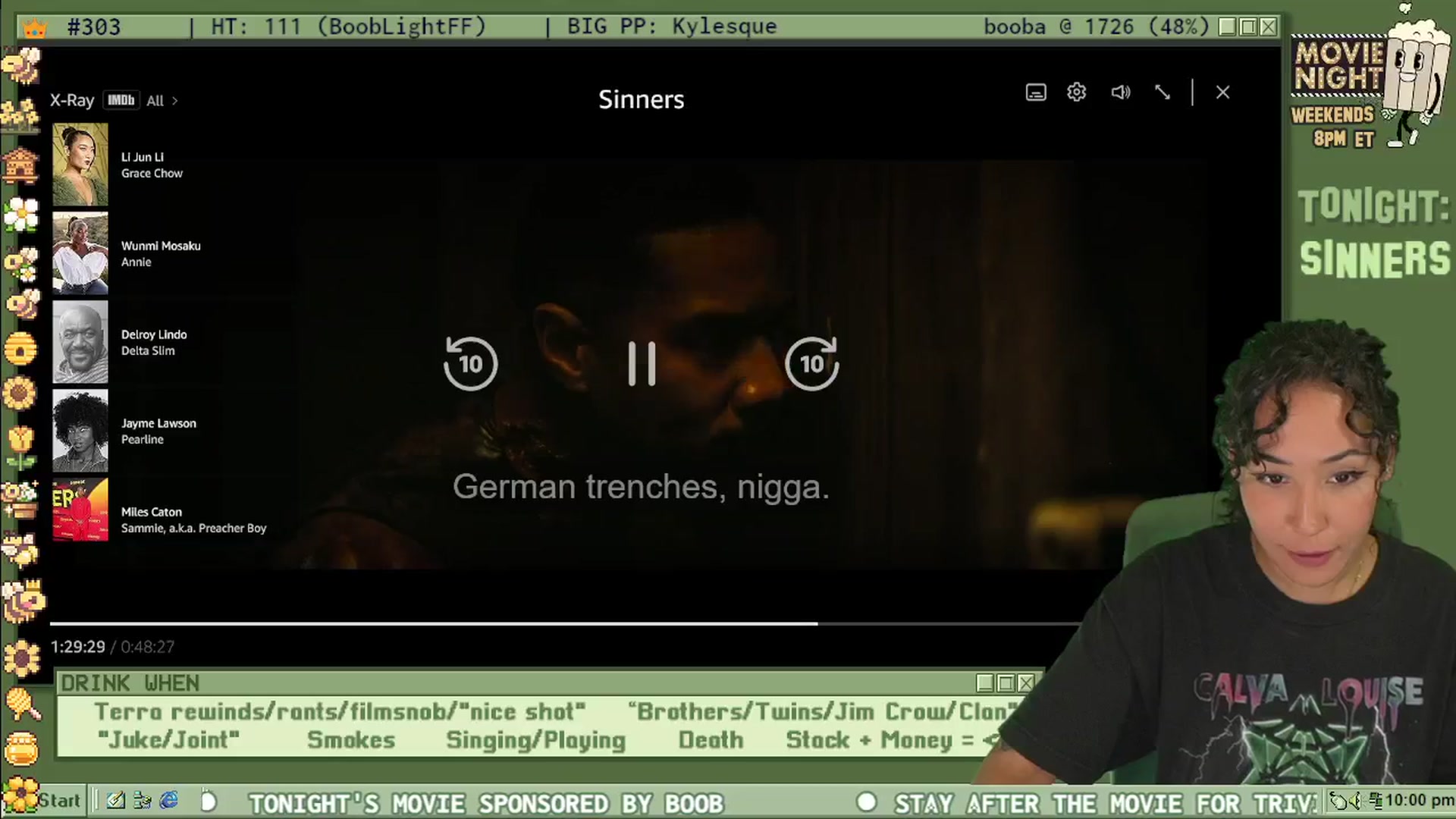Expand the X-Ray 'All' chevron link

[162, 101]
